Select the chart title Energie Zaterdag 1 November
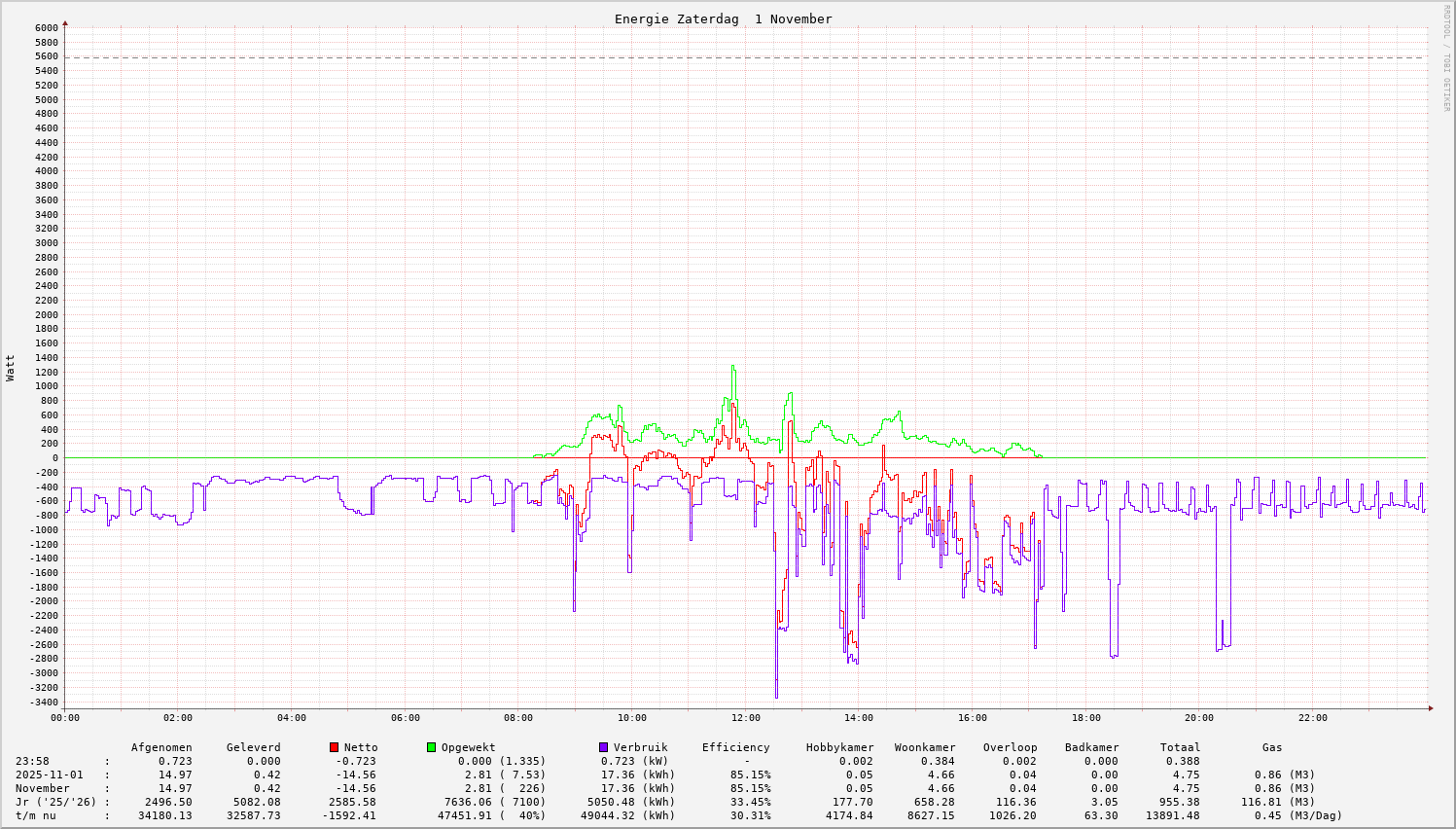 tap(723, 19)
